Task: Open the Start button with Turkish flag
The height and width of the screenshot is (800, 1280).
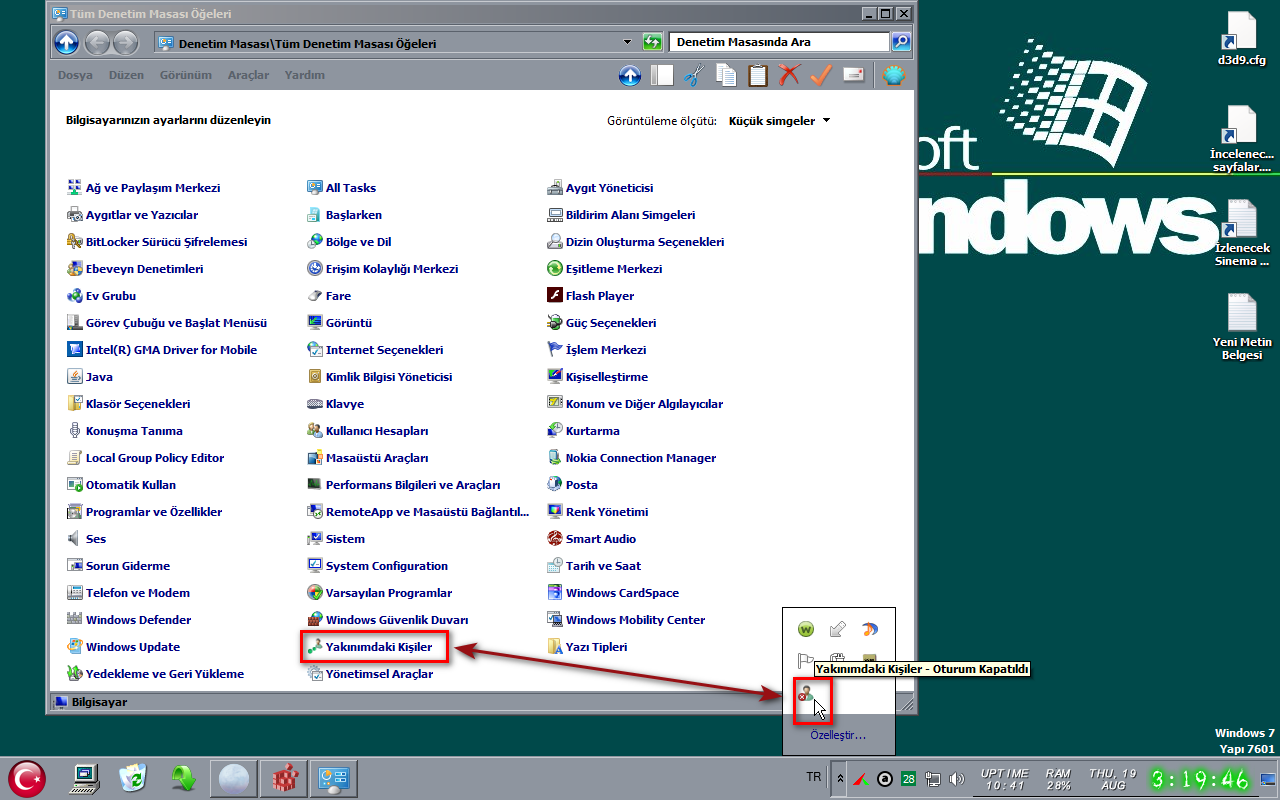Action: point(27,778)
